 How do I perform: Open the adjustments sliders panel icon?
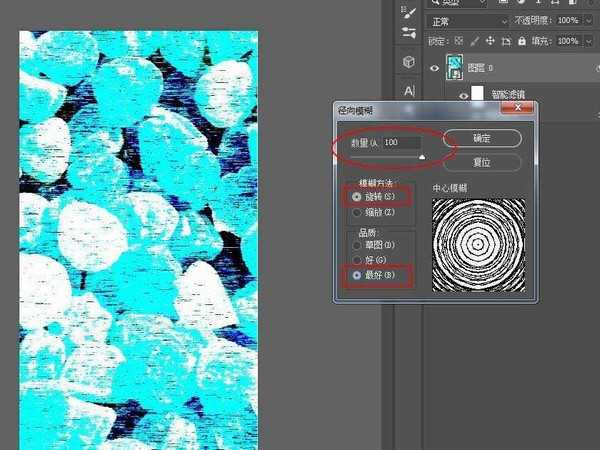coord(409,33)
